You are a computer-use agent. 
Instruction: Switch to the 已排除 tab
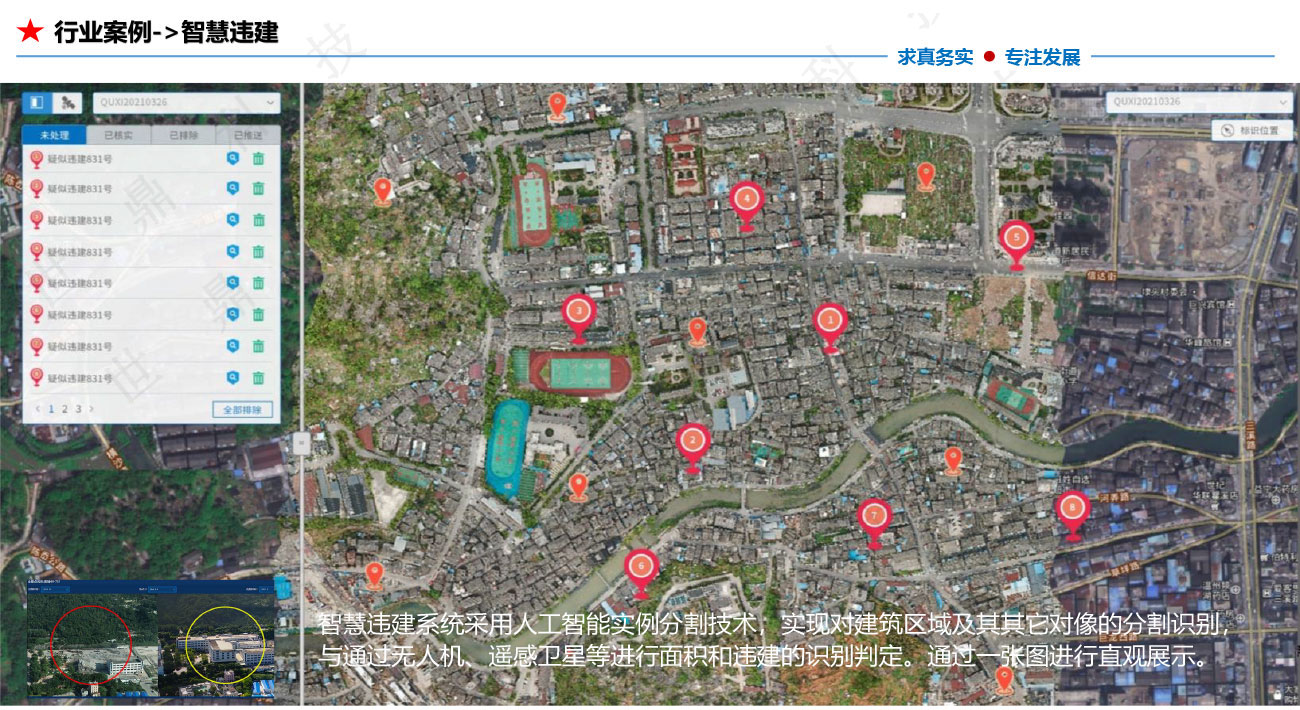click(x=183, y=135)
